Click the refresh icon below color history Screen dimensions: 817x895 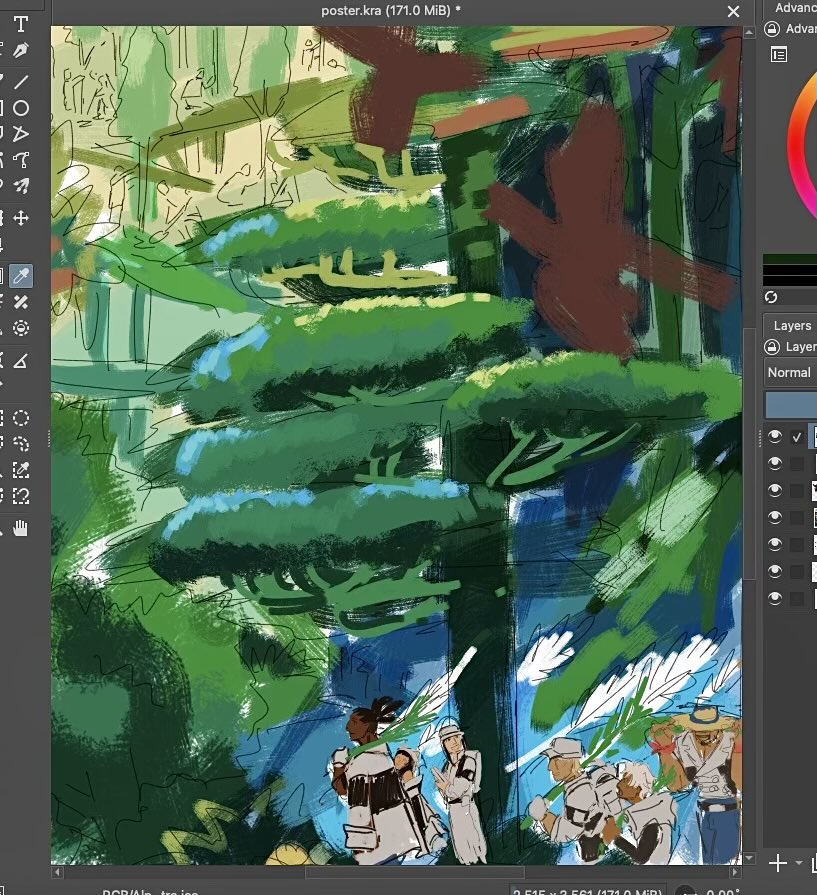771,297
